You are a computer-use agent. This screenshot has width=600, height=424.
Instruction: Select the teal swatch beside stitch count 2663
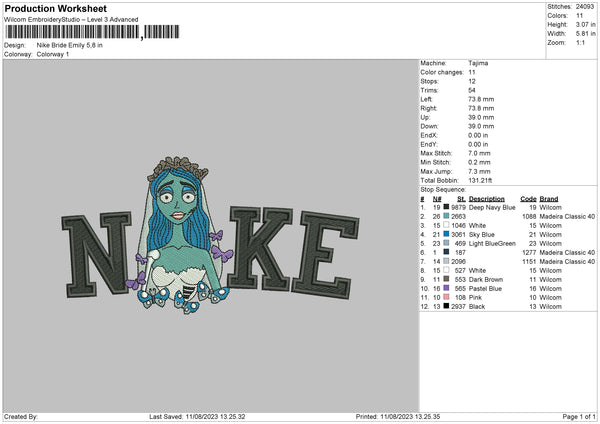(x=446, y=216)
